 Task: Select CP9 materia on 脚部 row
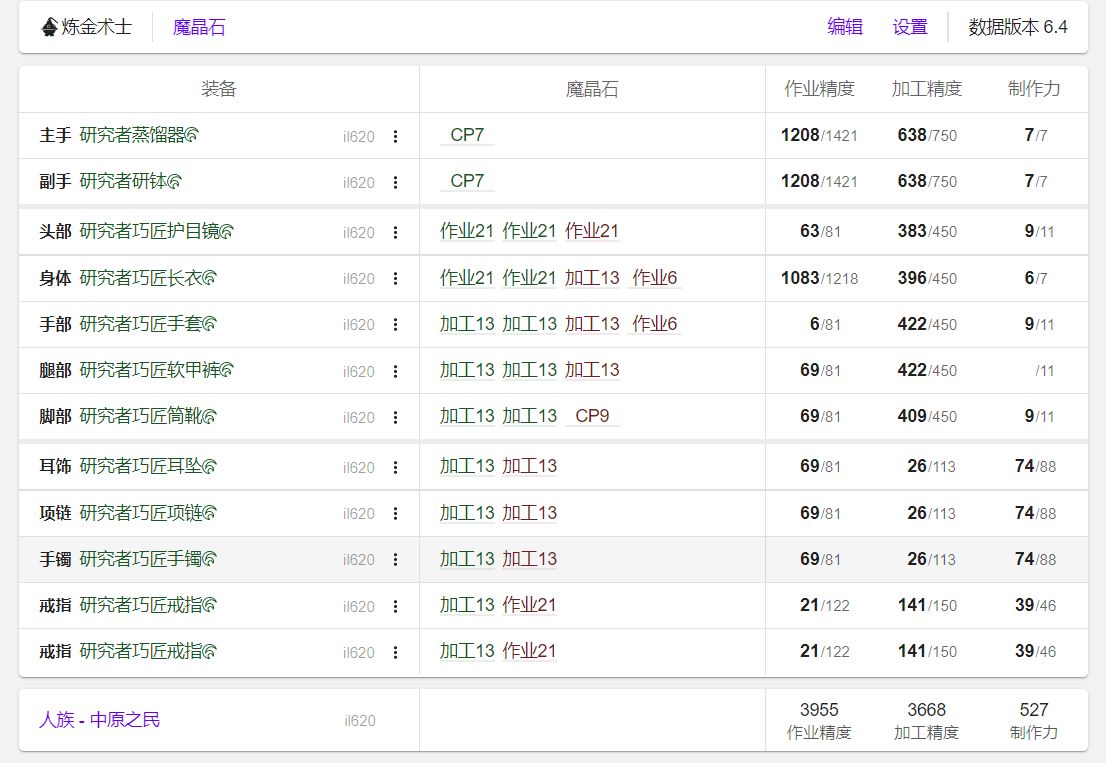(x=592, y=416)
